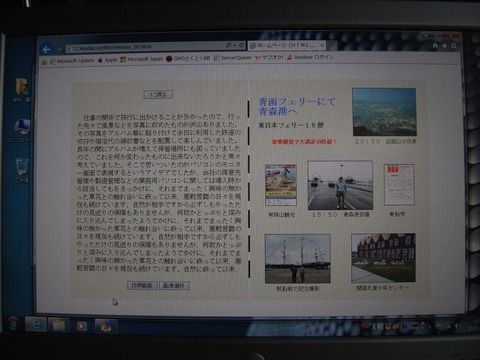Click the add-to-favorites-bar star icon
The image size is (480, 360).
coord(44,61)
